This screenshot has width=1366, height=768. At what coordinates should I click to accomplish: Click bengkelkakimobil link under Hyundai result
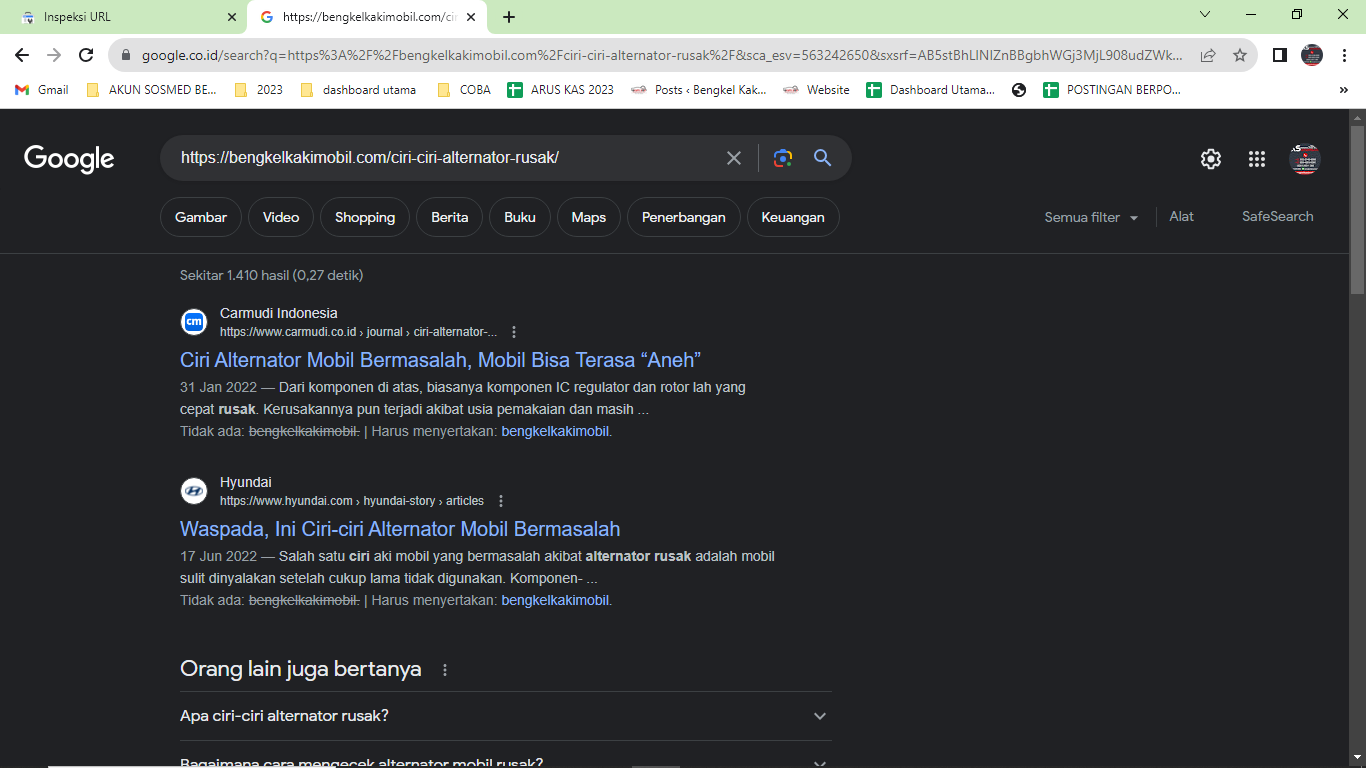(x=555, y=601)
